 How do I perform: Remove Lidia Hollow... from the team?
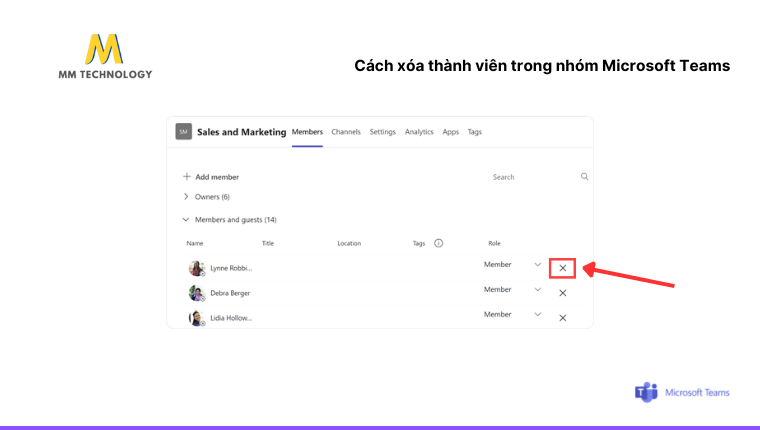562,318
